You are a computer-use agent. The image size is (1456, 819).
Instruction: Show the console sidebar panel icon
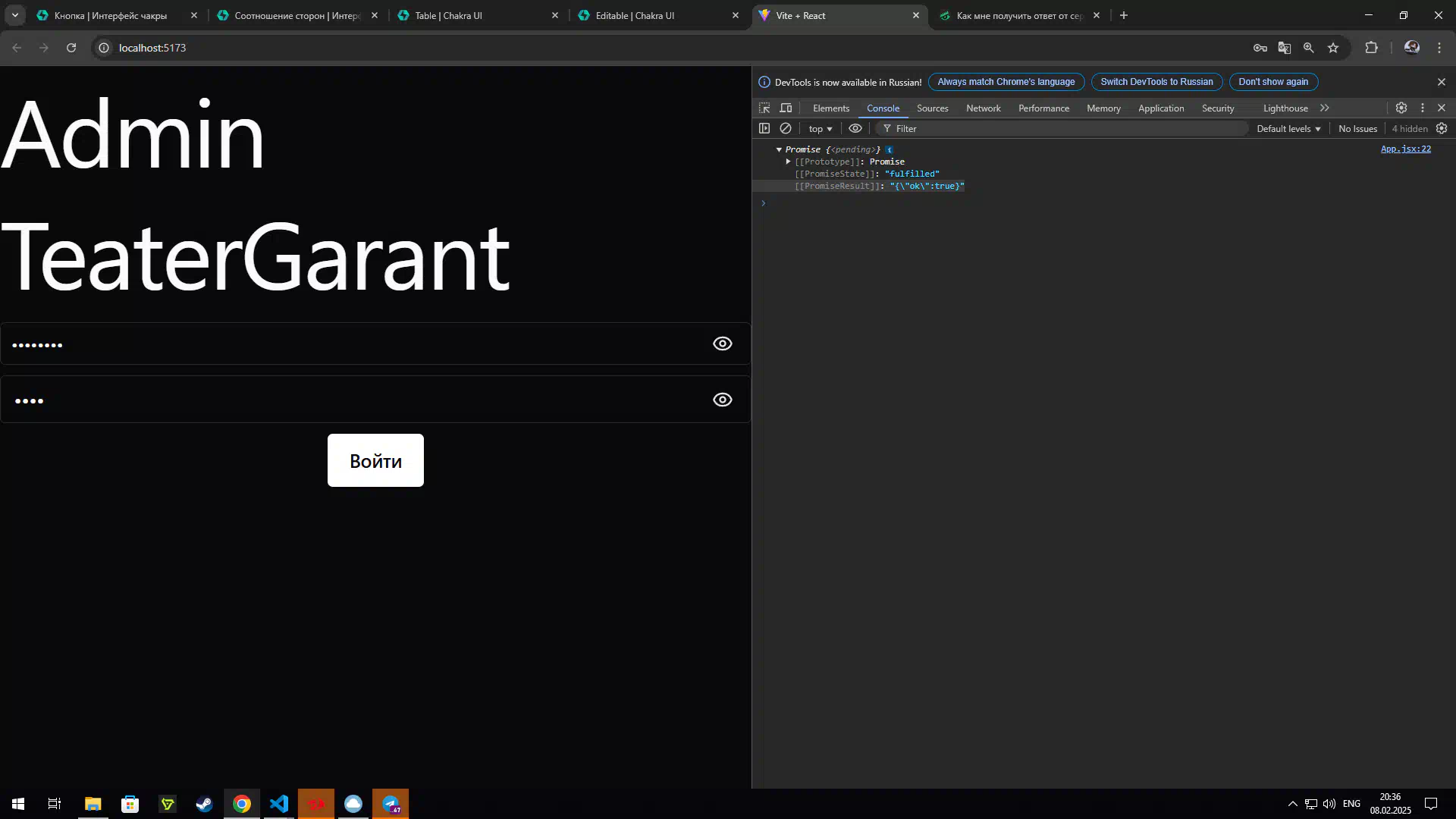coord(764,128)
